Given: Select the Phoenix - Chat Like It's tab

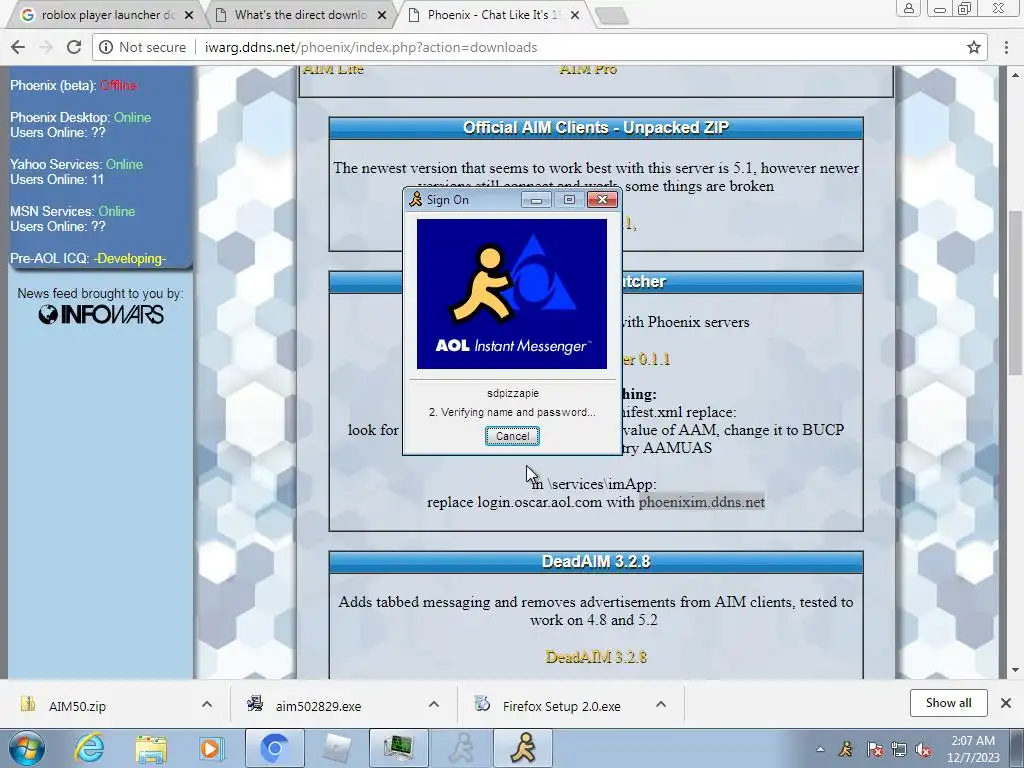Looking at the screenshot, I should pos(494,14).
